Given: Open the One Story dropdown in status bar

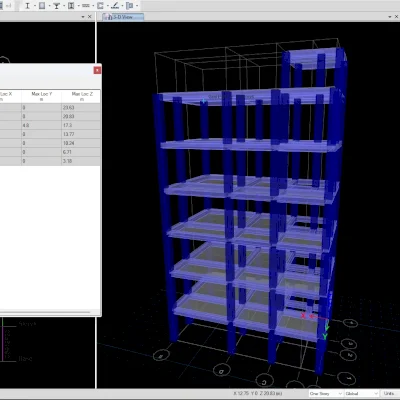Looking at the screenshot, I should [326, 394].
